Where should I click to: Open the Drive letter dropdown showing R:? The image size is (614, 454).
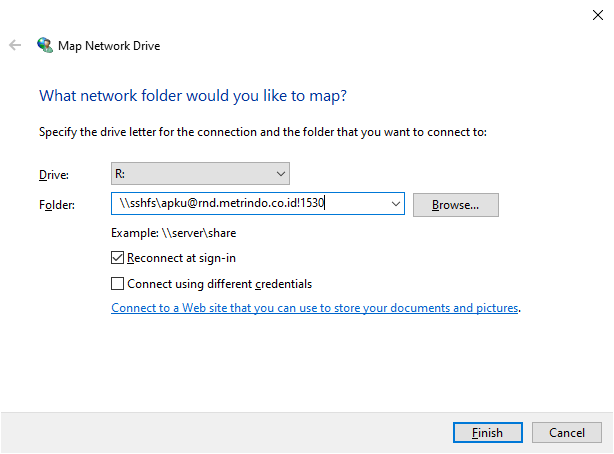[x=200, y=174]
